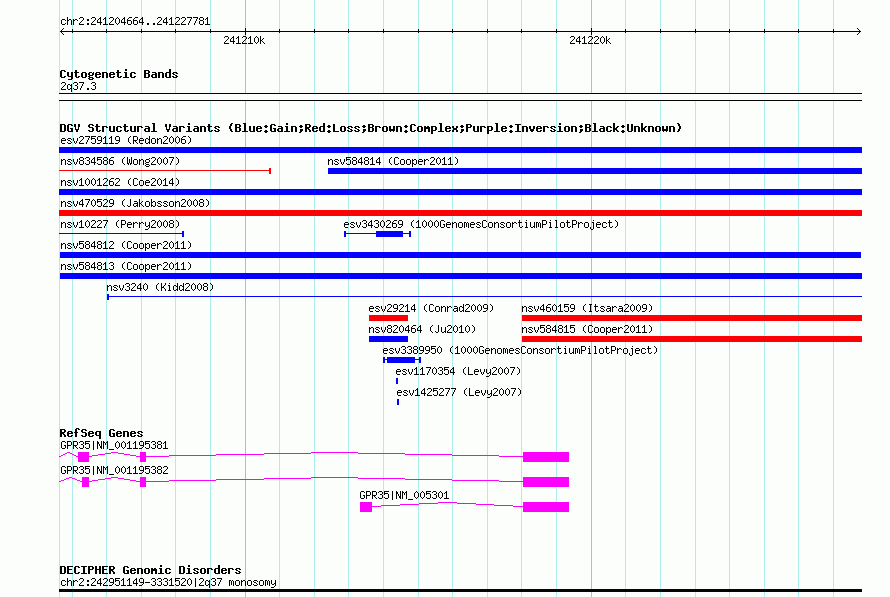890x597 pixels.
Task: Click the first small exon of NM_001195382
Action: pos(86,482)
